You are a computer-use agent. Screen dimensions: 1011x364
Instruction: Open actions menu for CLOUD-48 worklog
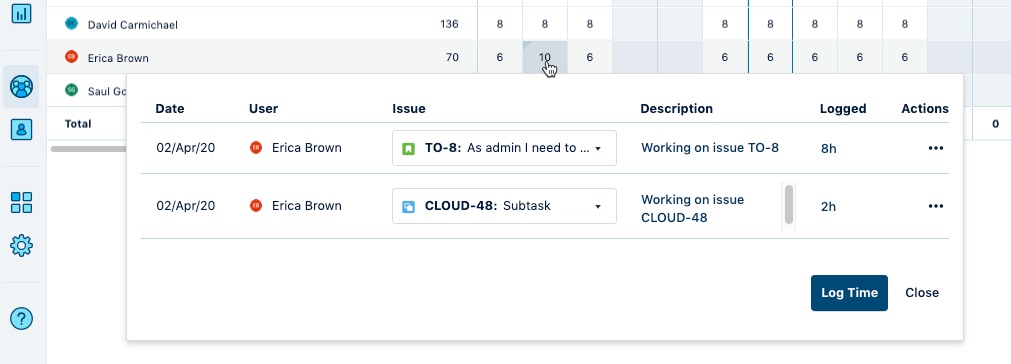click(x=936, y=206)
